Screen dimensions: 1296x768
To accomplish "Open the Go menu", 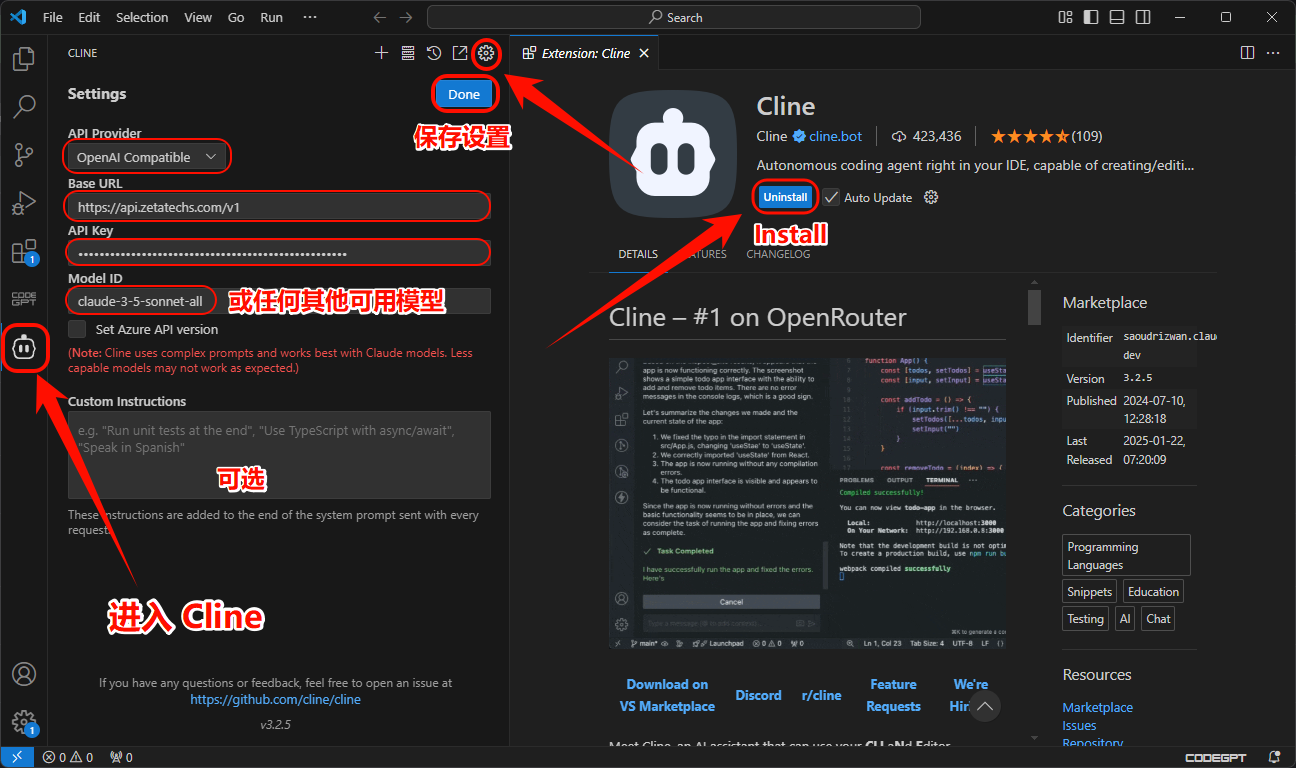I will [x=236, y=17].
